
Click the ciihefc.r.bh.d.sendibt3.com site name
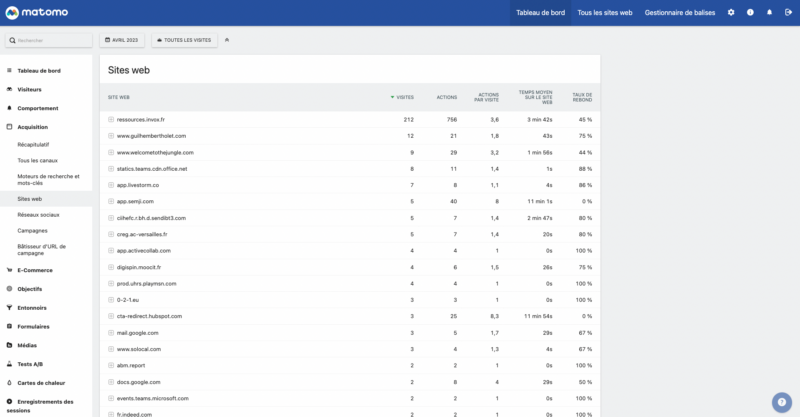click(x=151, y=218)
